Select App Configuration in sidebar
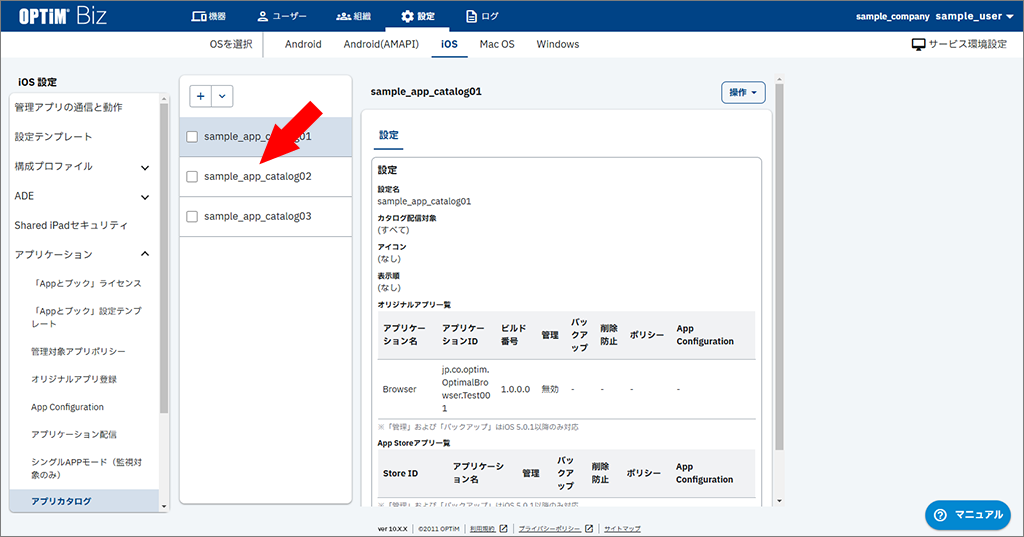The image size is (1024, 537). tap(67, 407)
